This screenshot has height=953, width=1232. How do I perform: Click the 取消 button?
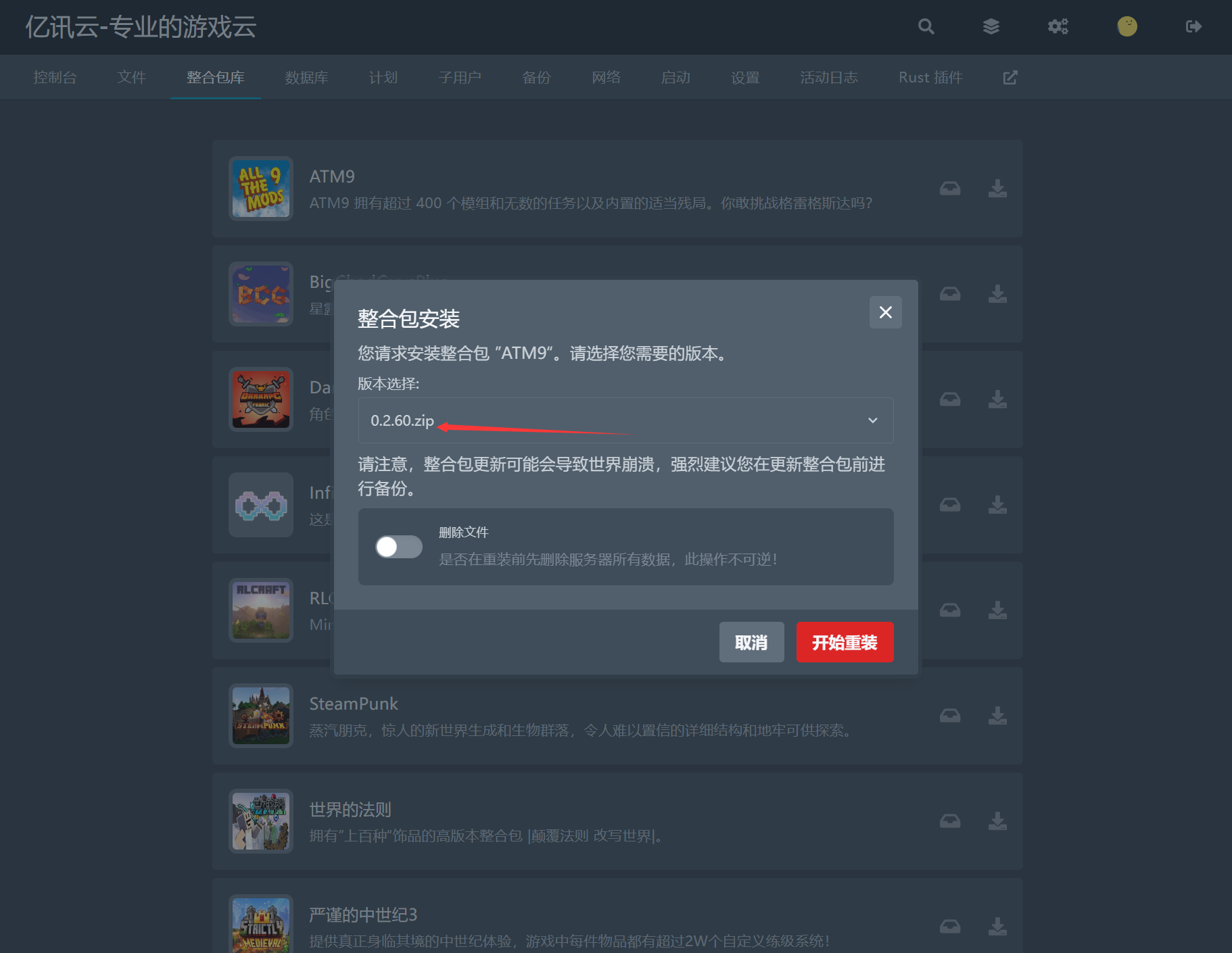tap(751, 642)
